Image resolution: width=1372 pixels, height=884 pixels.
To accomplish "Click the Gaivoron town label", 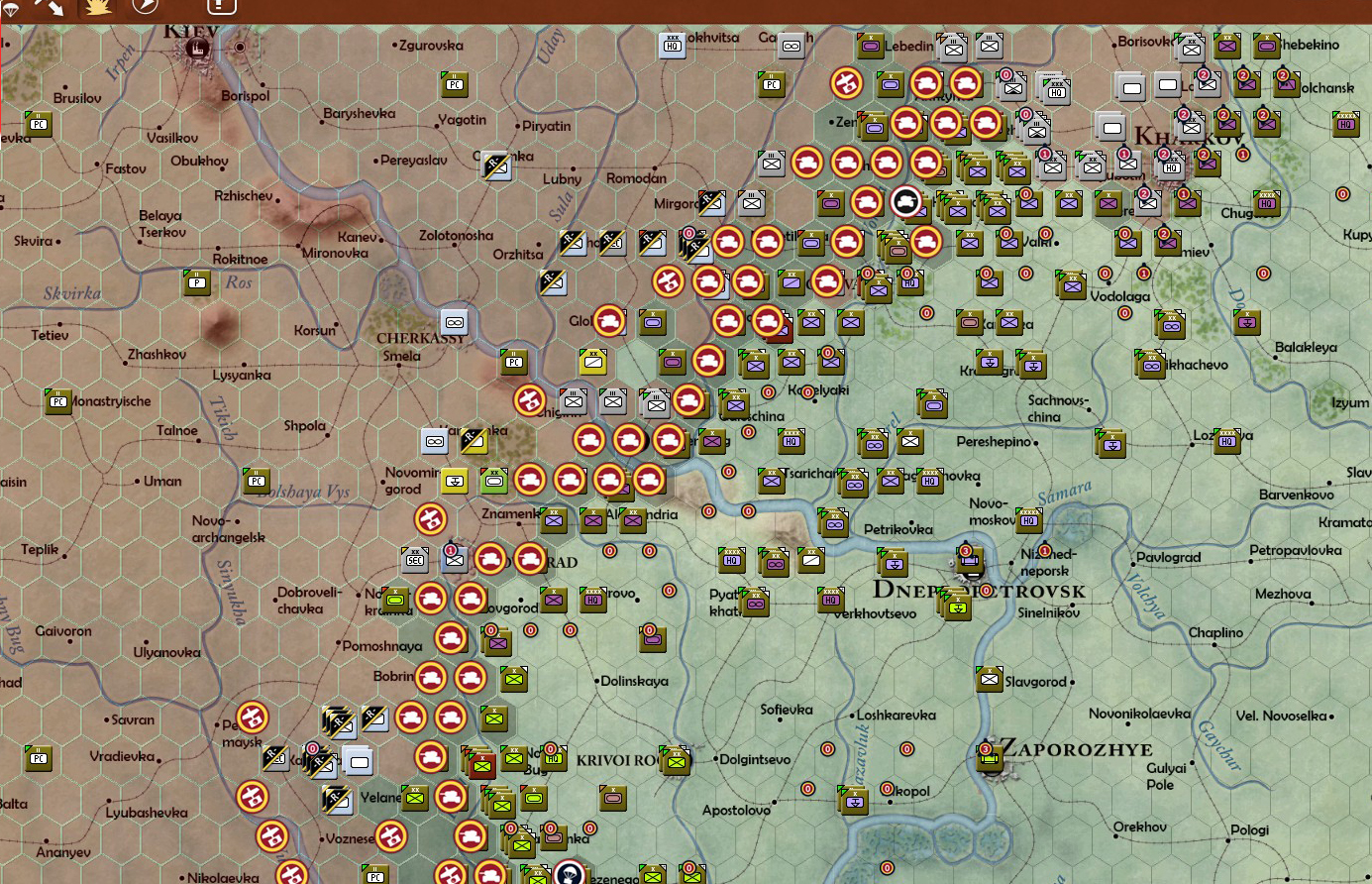I will pos(63,631).
